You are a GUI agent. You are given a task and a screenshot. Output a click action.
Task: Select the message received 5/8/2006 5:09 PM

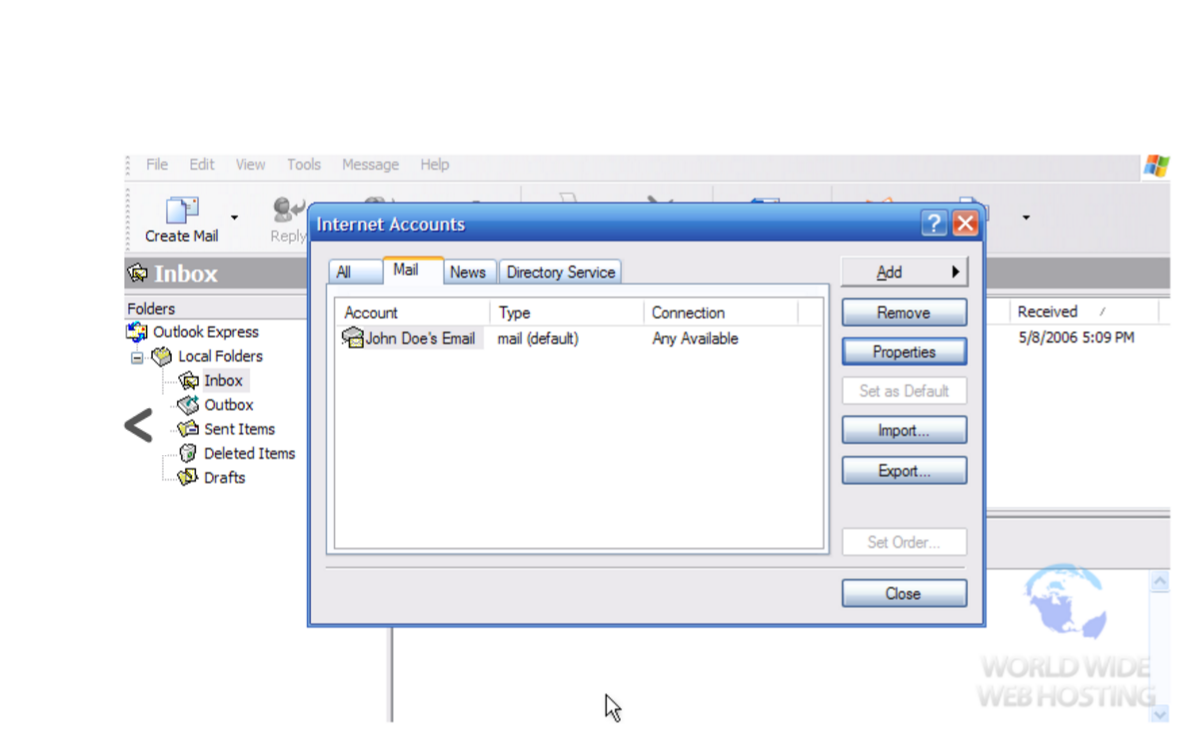(x=1076, y=338)
